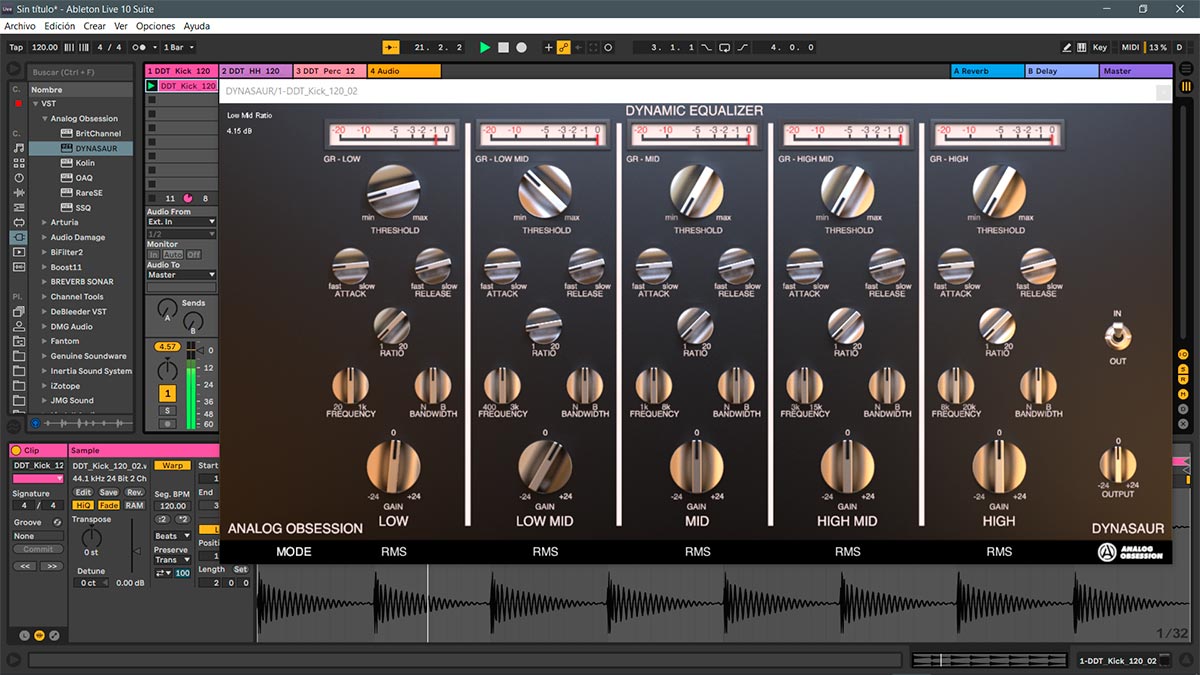Open Drums category grid icon in browser
Viewport: 1200px width, 675px height.
[19, 163]
